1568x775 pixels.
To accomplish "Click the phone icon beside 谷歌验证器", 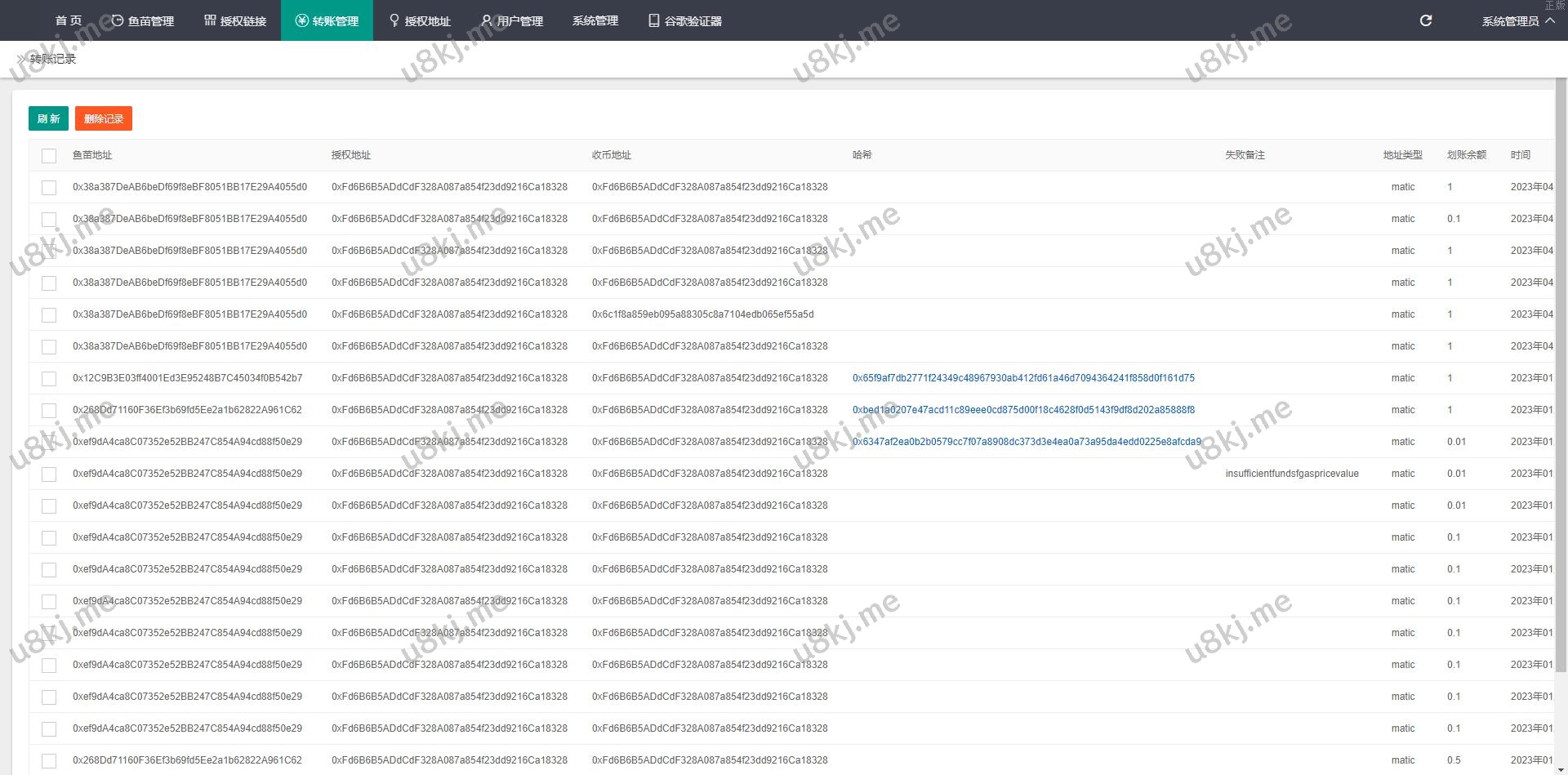I will pos(653,20).
